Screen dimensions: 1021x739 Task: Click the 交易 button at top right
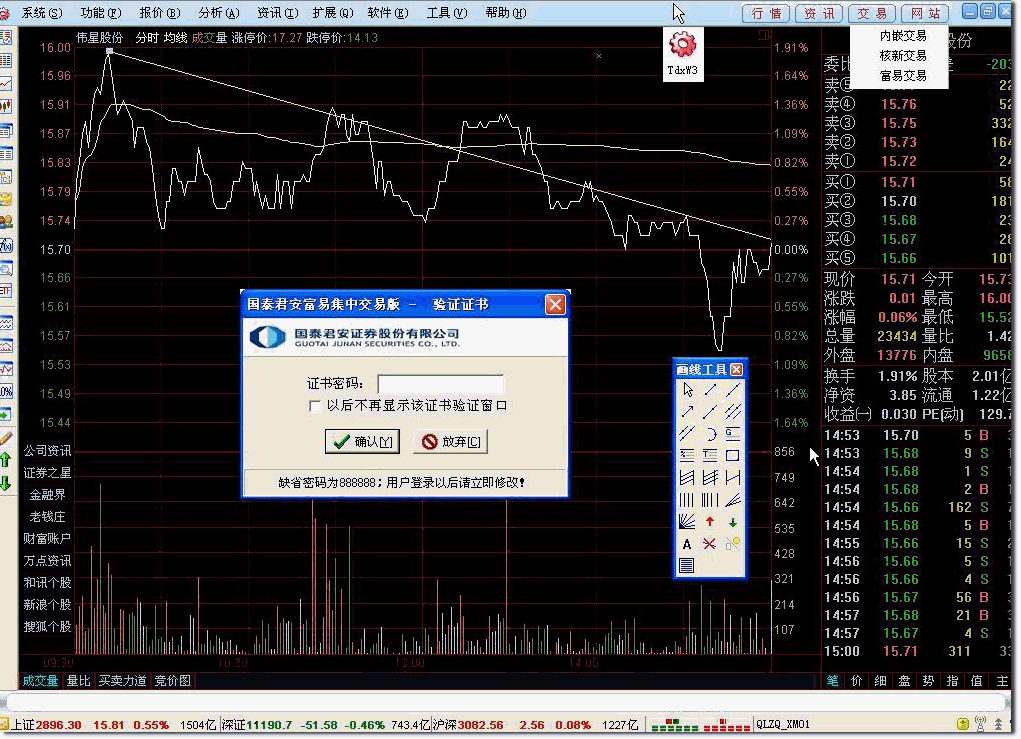click(x=872, y=13)
